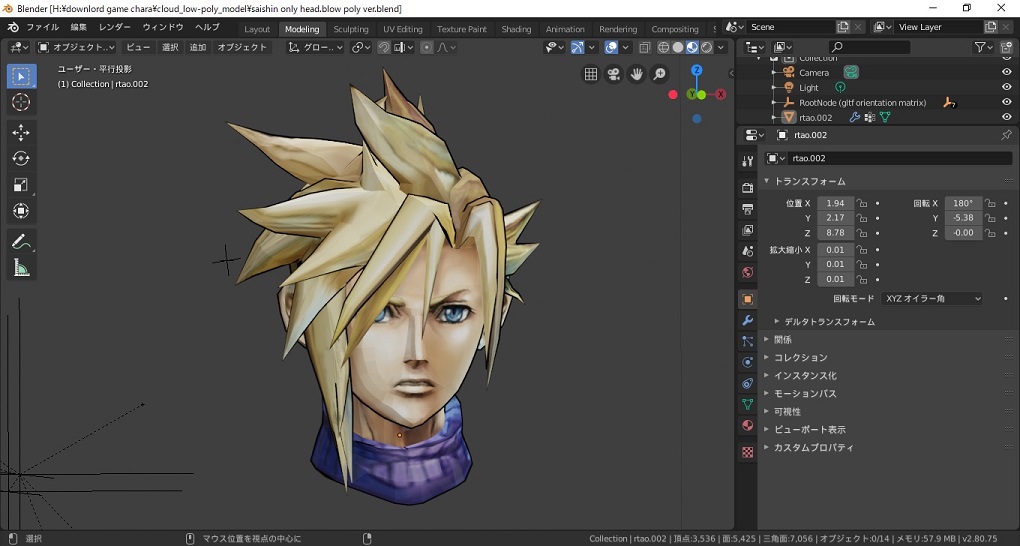Select the Annotate pencil tool
The width and height of the screenshot is (1020, 546).
coord(21,241)
